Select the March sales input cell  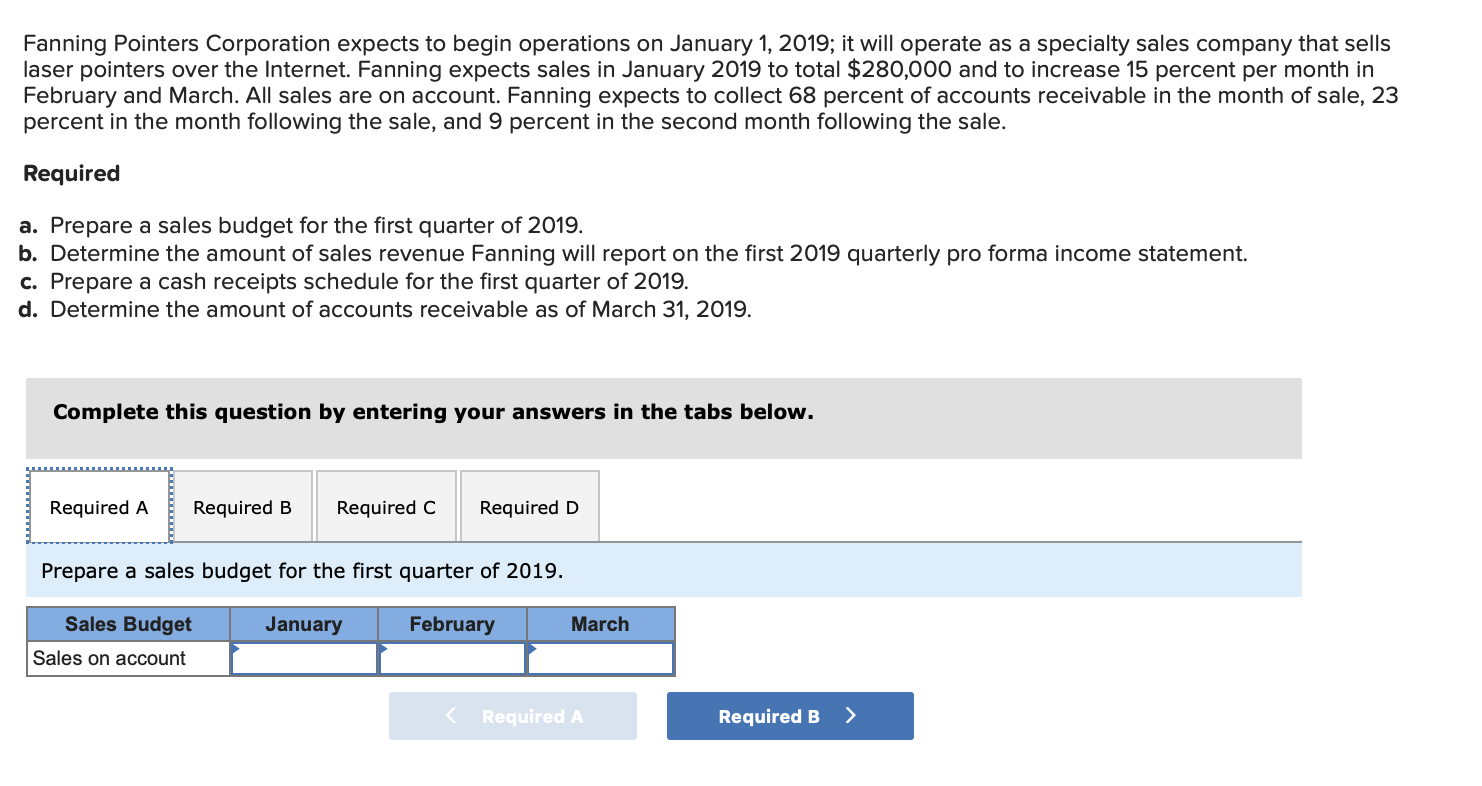coord(600,659)
